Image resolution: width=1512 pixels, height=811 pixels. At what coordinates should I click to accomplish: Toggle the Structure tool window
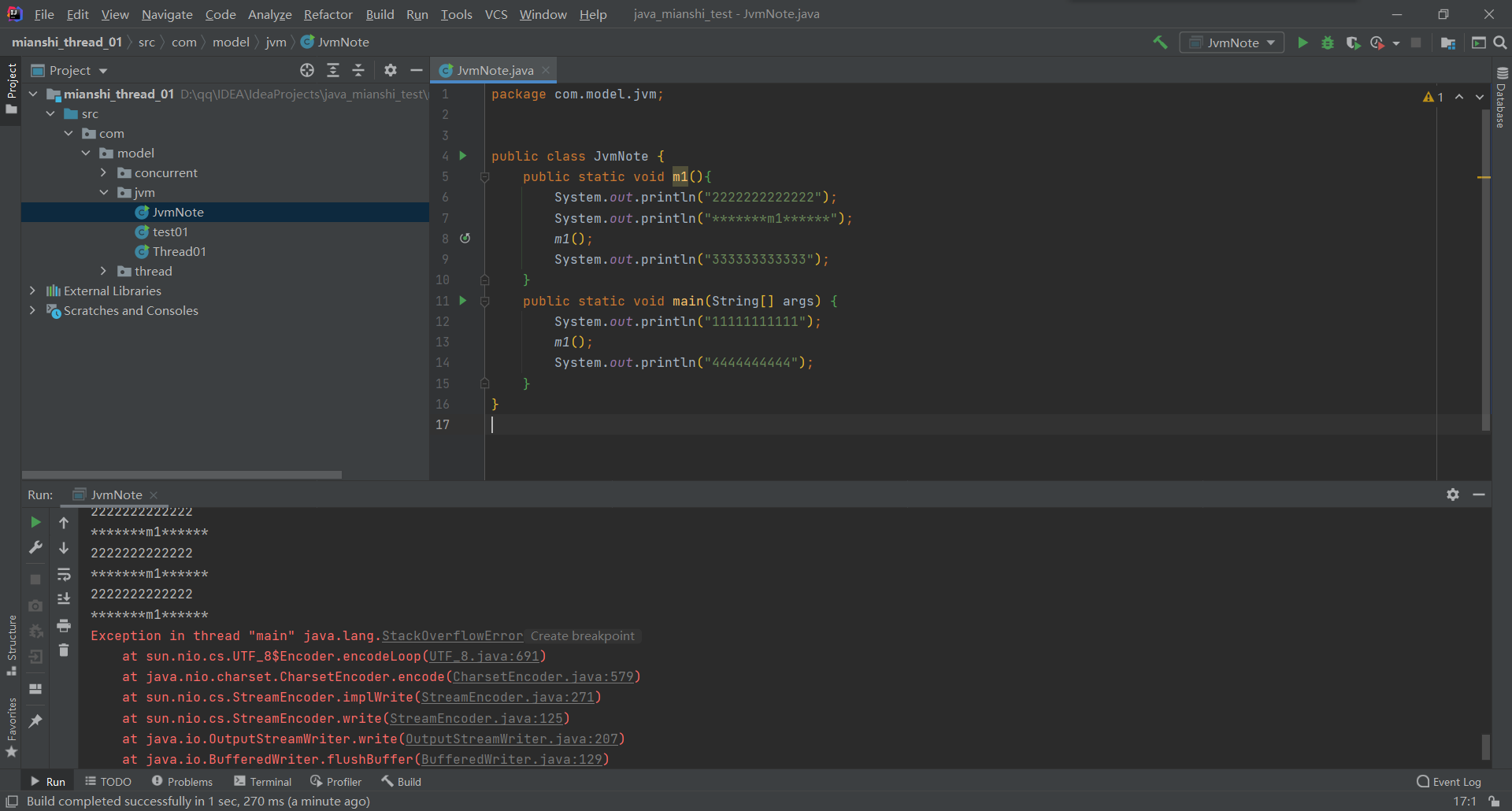coord(11,645)
